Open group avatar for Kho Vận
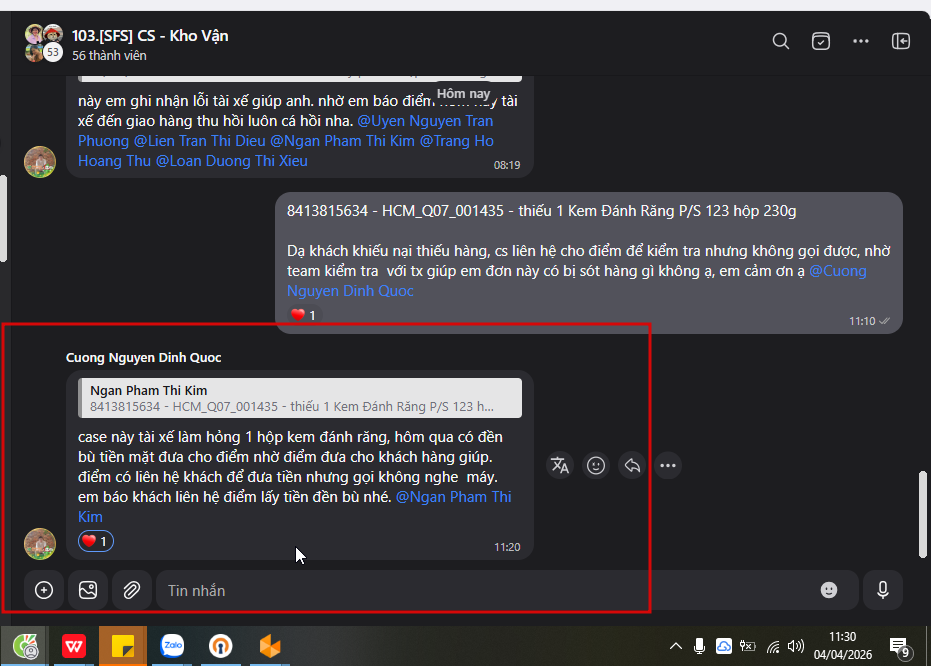 click(x=43, y=43)
